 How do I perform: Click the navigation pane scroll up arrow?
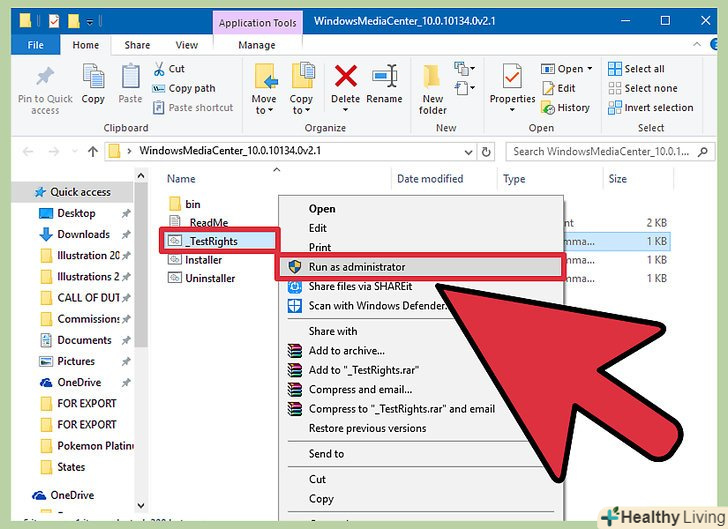141,176
